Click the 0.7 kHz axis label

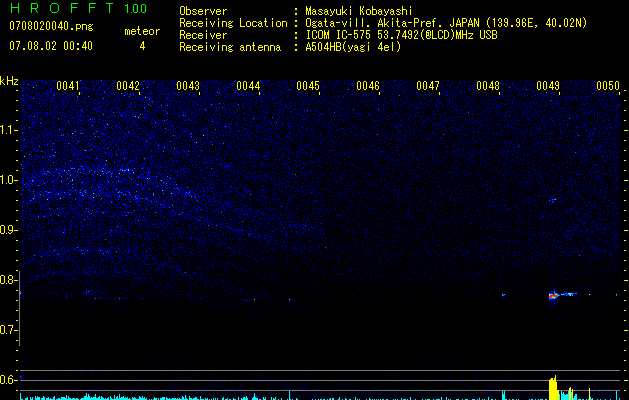coord(8,330)
